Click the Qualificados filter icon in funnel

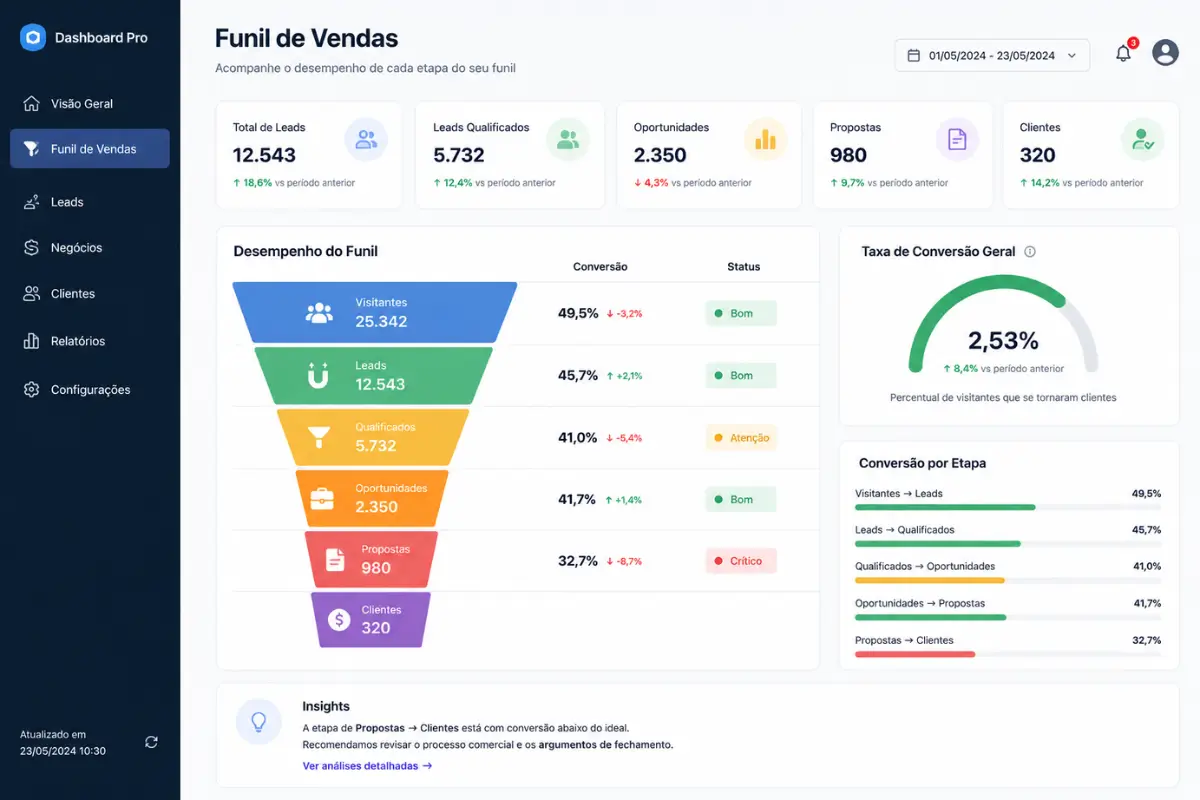click(x=319, y=437)
